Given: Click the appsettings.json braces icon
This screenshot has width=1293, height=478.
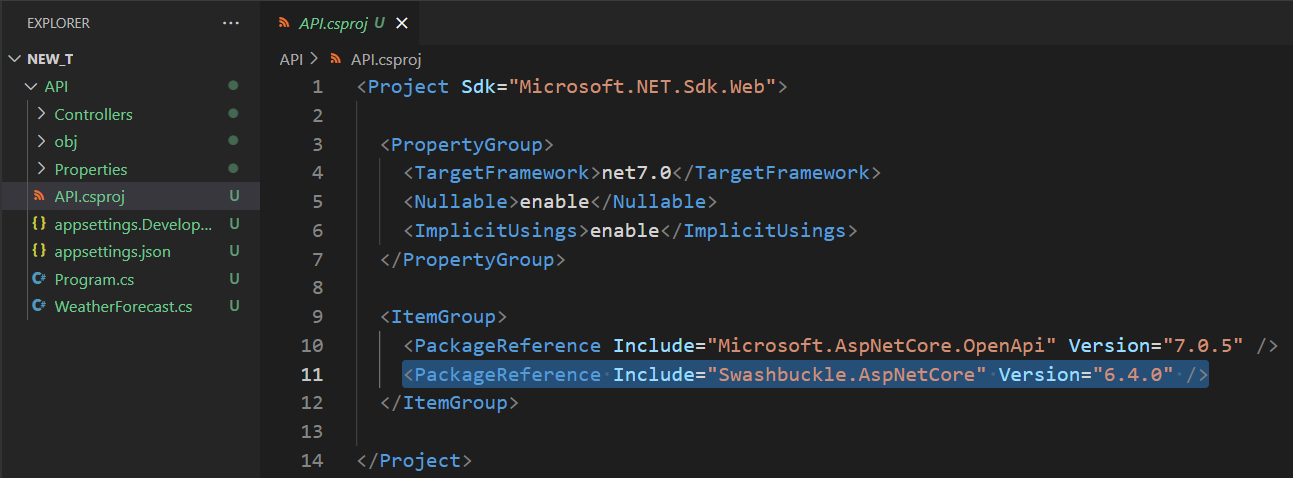Looking at the screenshot, I should tap(39, 251).
